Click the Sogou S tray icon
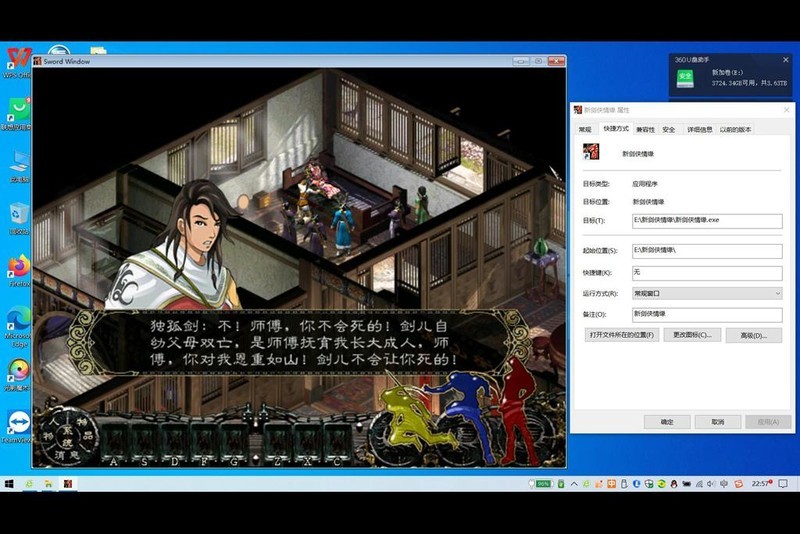Image resolution: width=800 pixels, height=534 pixels. pyautogui.click(x=738, y=484)
